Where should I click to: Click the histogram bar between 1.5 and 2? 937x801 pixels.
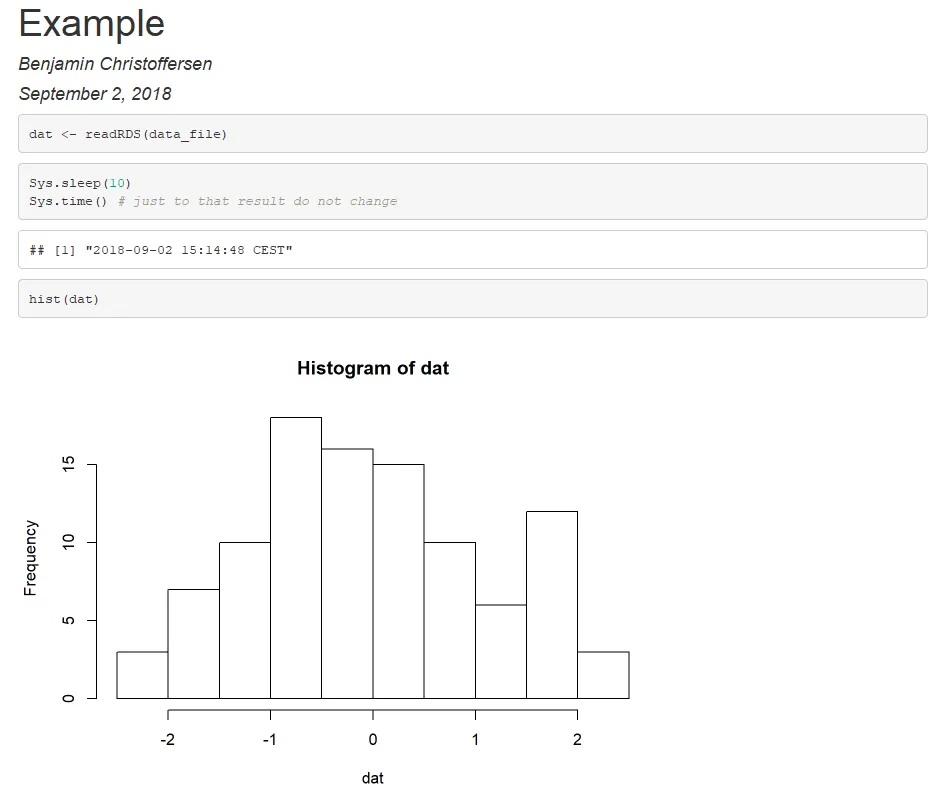click(x=552, y=605)
